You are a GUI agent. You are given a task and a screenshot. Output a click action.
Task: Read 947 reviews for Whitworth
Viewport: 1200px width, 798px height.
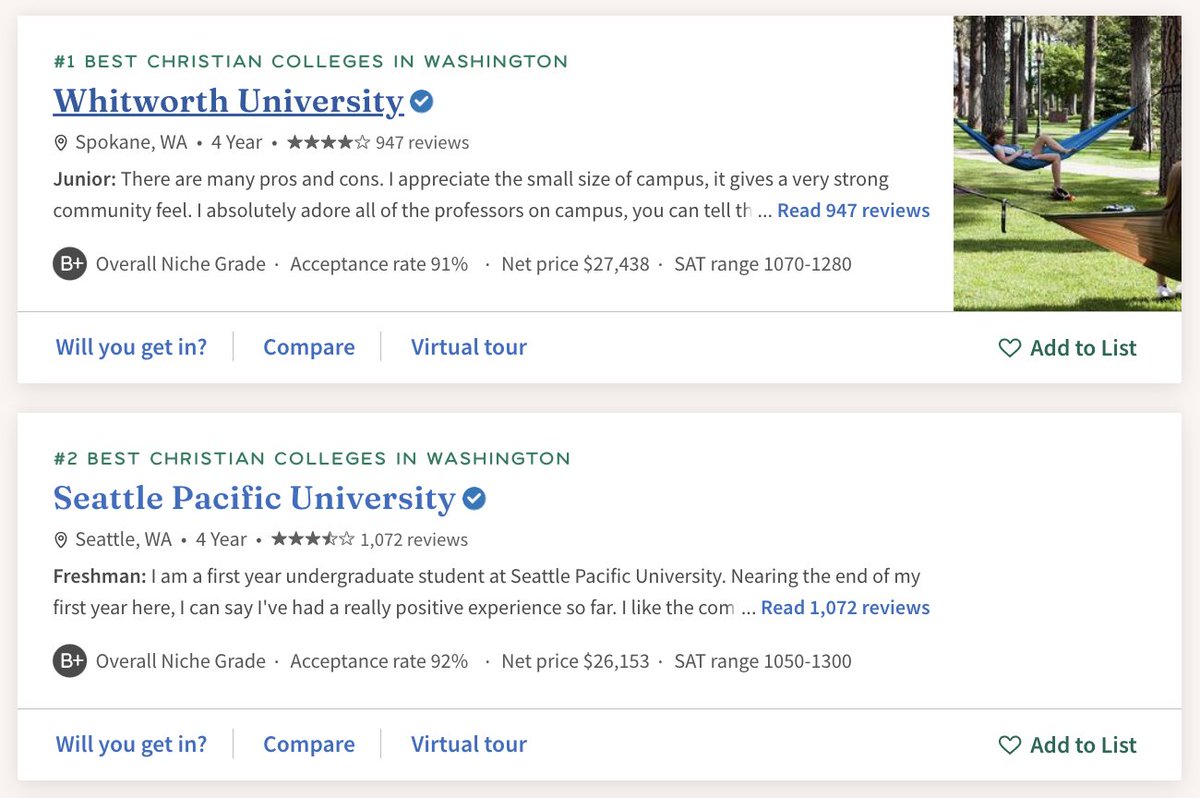point(853,210)
